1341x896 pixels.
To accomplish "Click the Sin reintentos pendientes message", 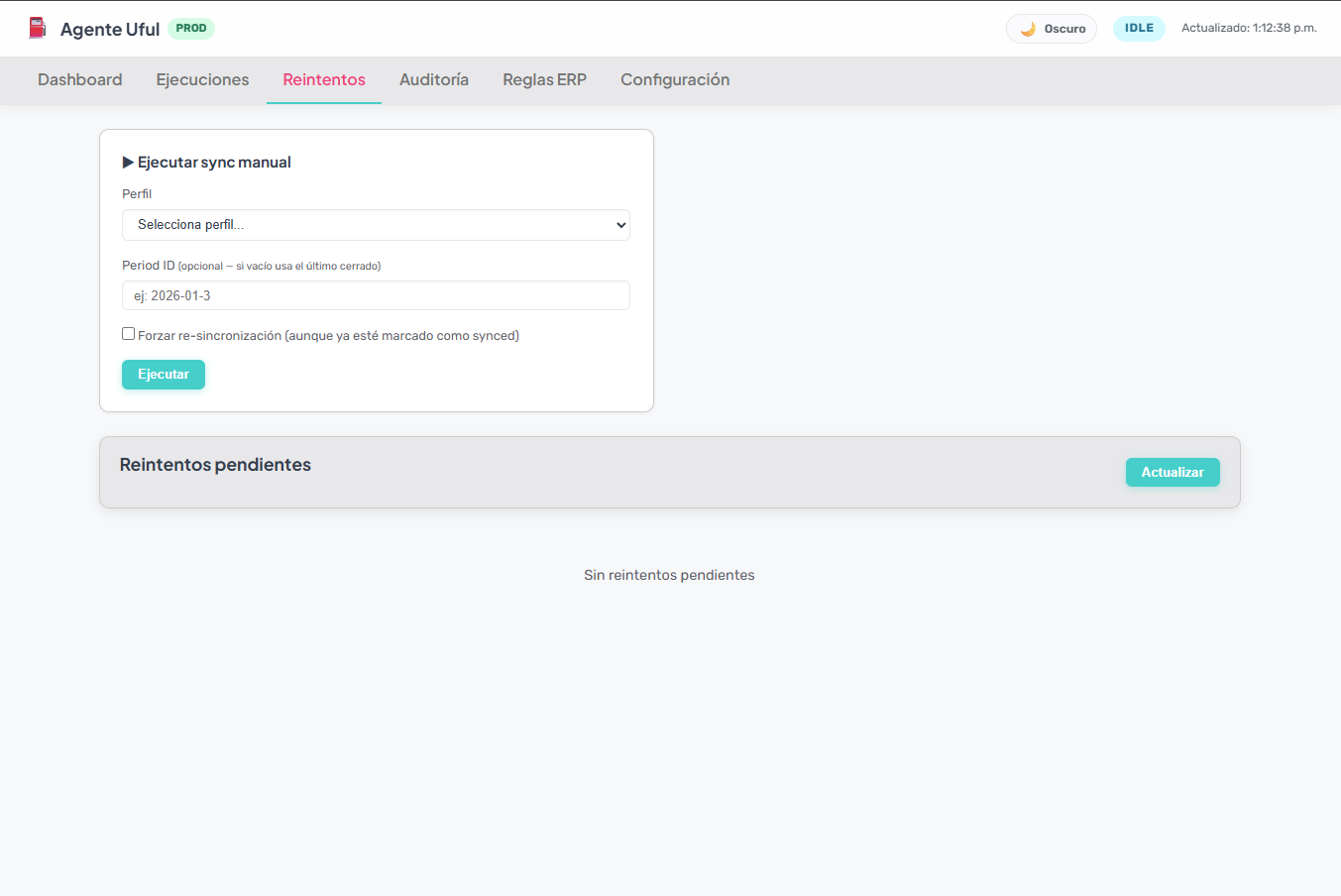I will [x=669, y=575].
